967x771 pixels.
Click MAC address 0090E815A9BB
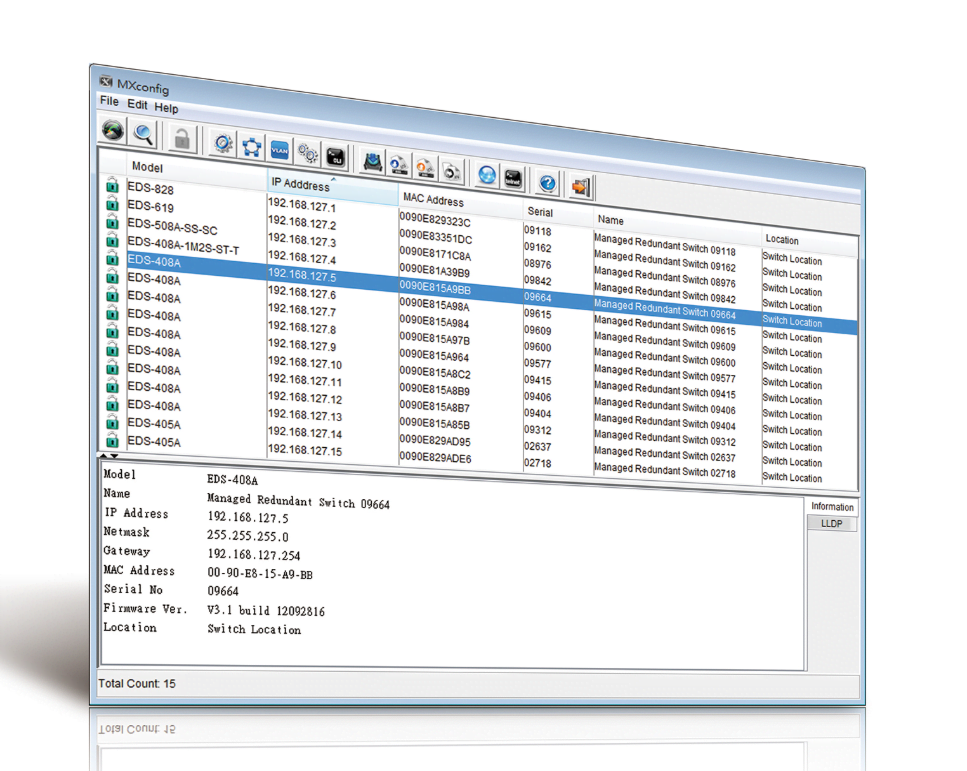pyautogui.click(x=435, y=287)
